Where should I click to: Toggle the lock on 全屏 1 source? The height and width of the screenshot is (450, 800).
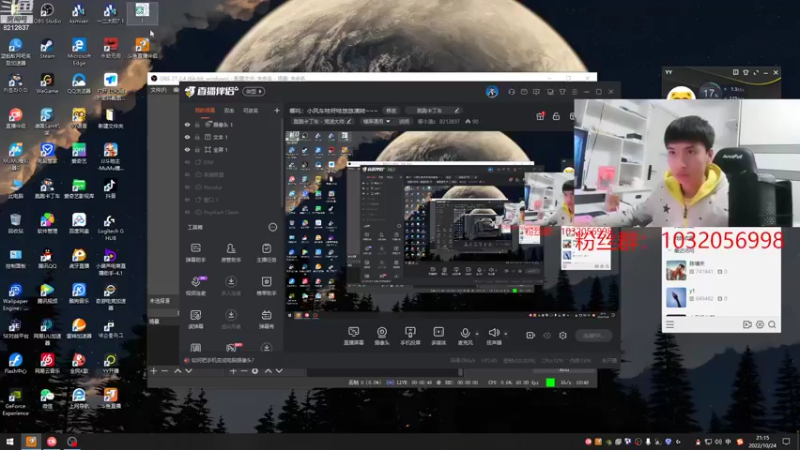click(197, 149)
